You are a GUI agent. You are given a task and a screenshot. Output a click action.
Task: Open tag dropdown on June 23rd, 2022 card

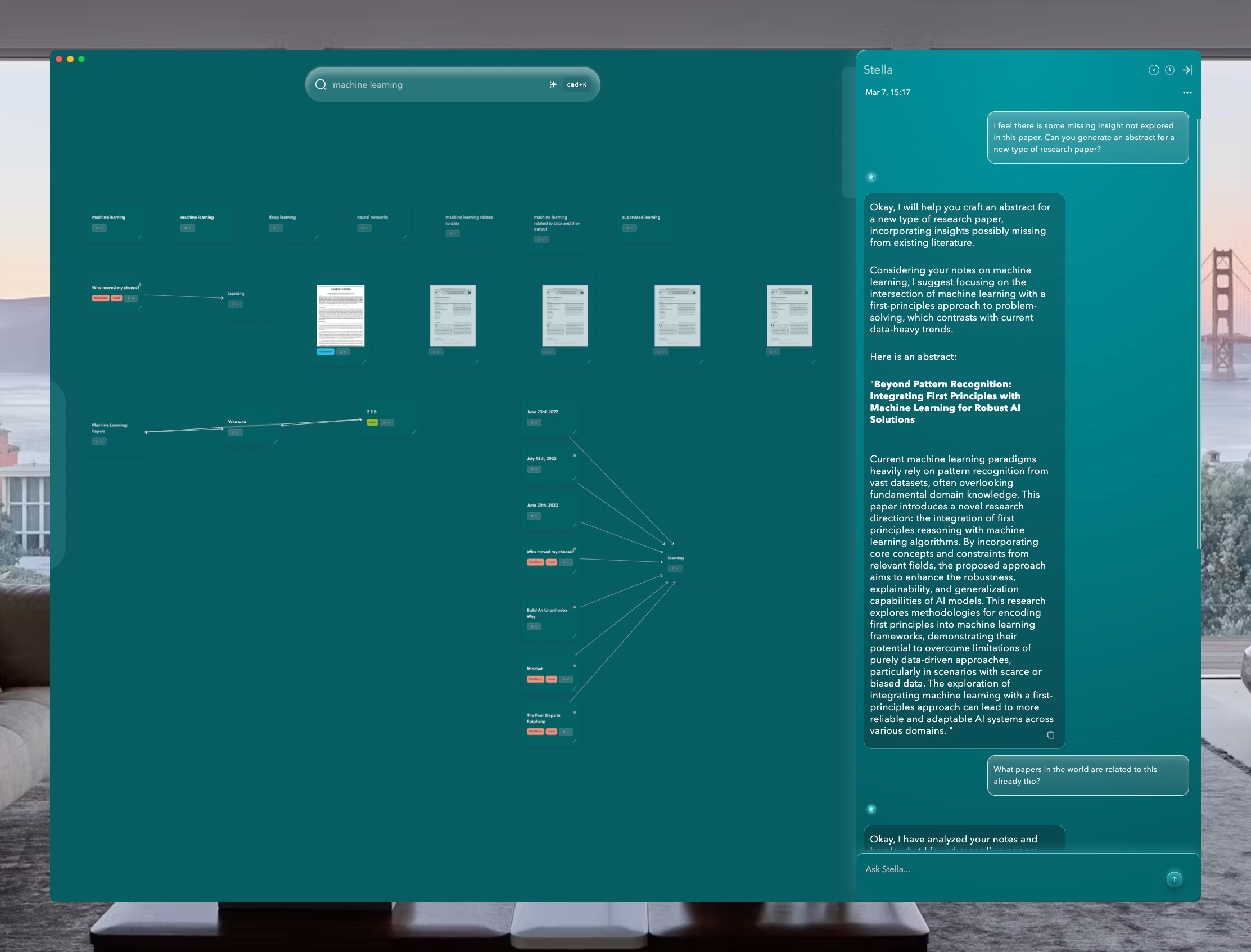[x=534, y=423]
